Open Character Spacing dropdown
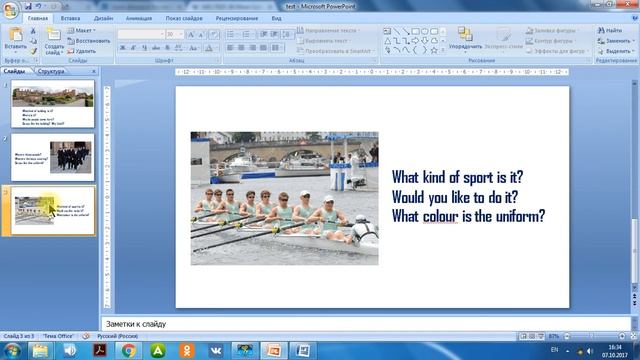Image resolution: width=640 pixels, height=360 pixels. tap(179, 48)
